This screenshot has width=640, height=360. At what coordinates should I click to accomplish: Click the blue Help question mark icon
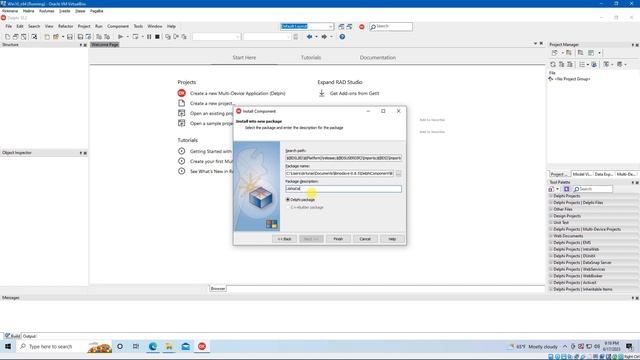click(x=342, y=37)
